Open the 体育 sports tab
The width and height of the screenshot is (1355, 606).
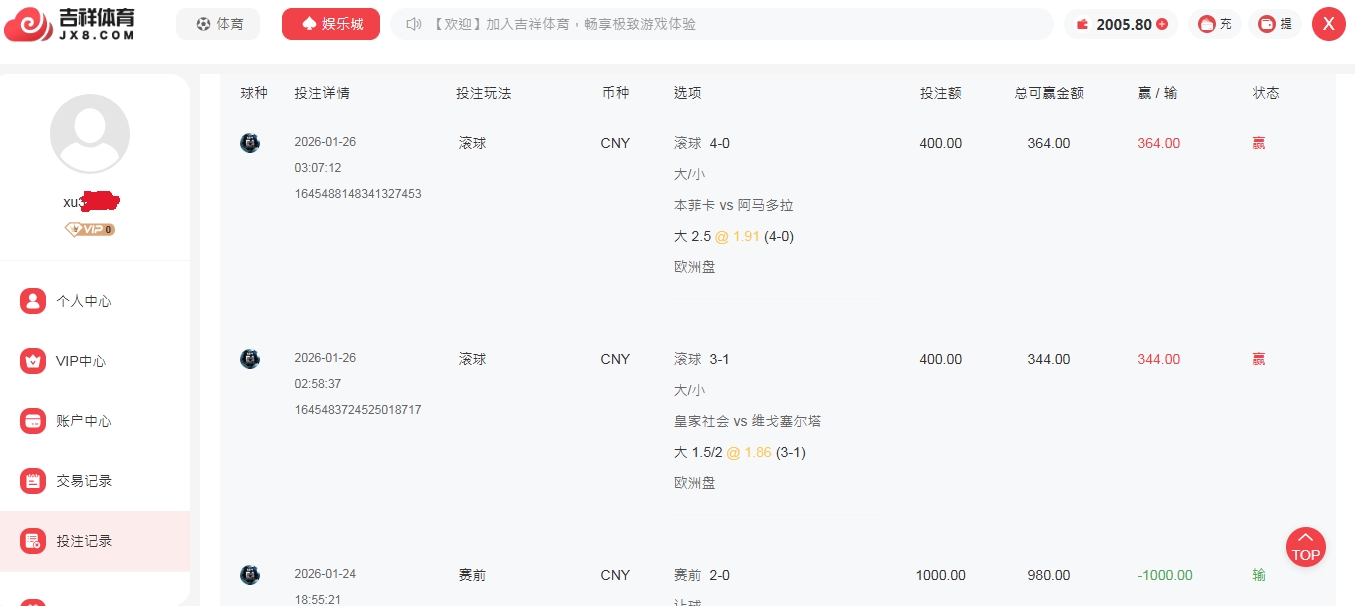click(218, 24)
